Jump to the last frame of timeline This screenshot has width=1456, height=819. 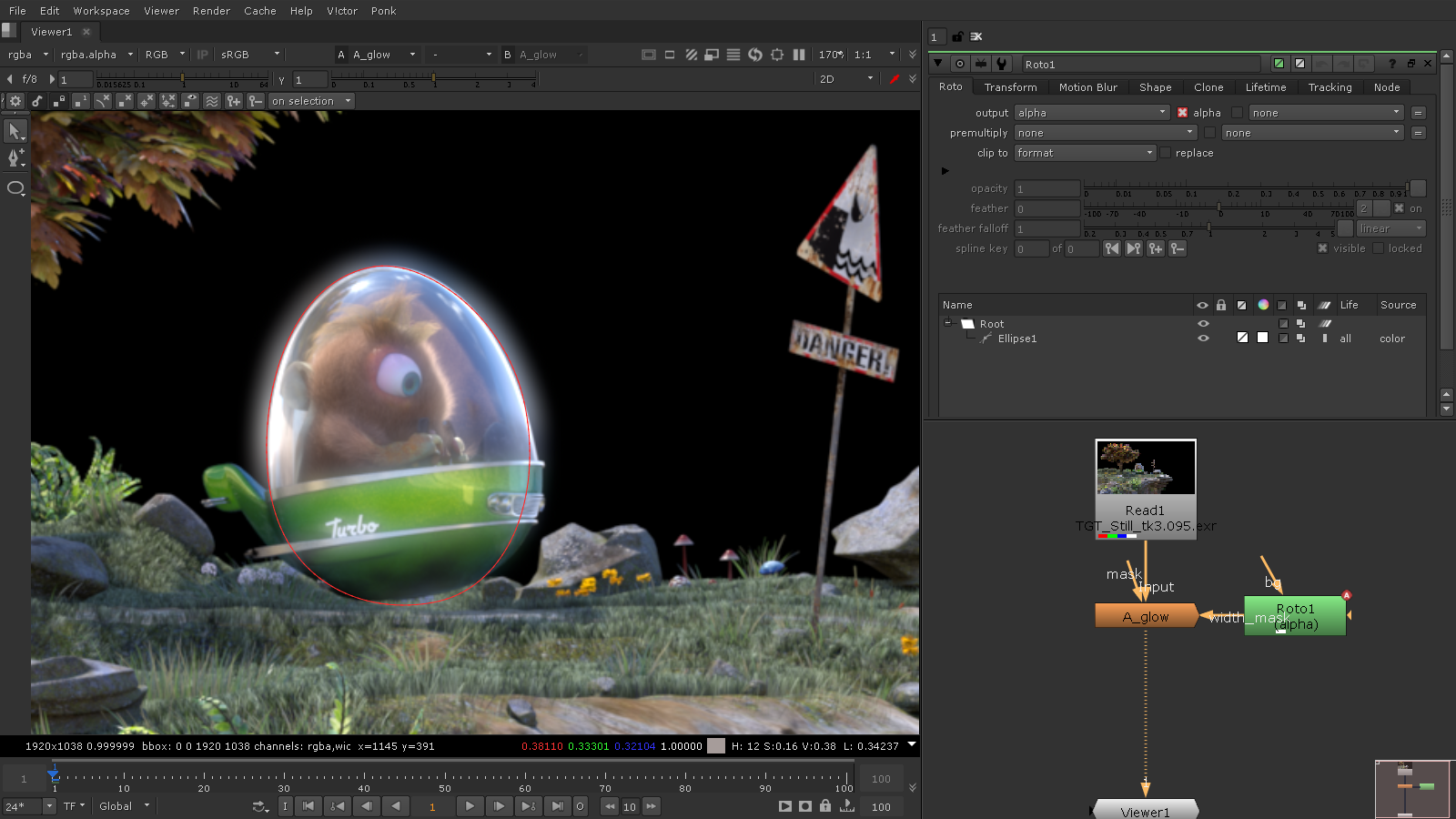tap(557, 806)
